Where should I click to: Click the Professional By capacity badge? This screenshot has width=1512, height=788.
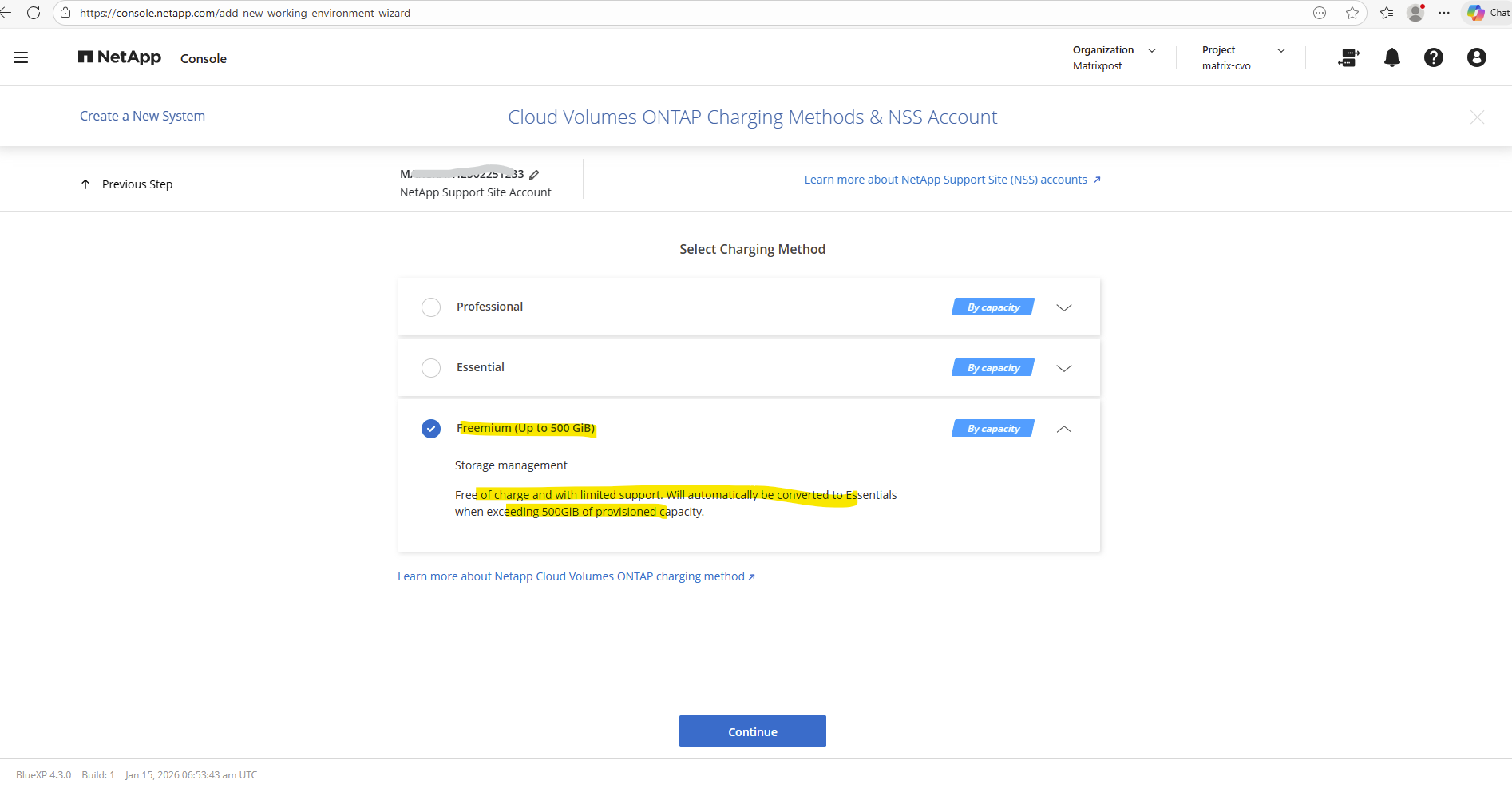(993, 307)
